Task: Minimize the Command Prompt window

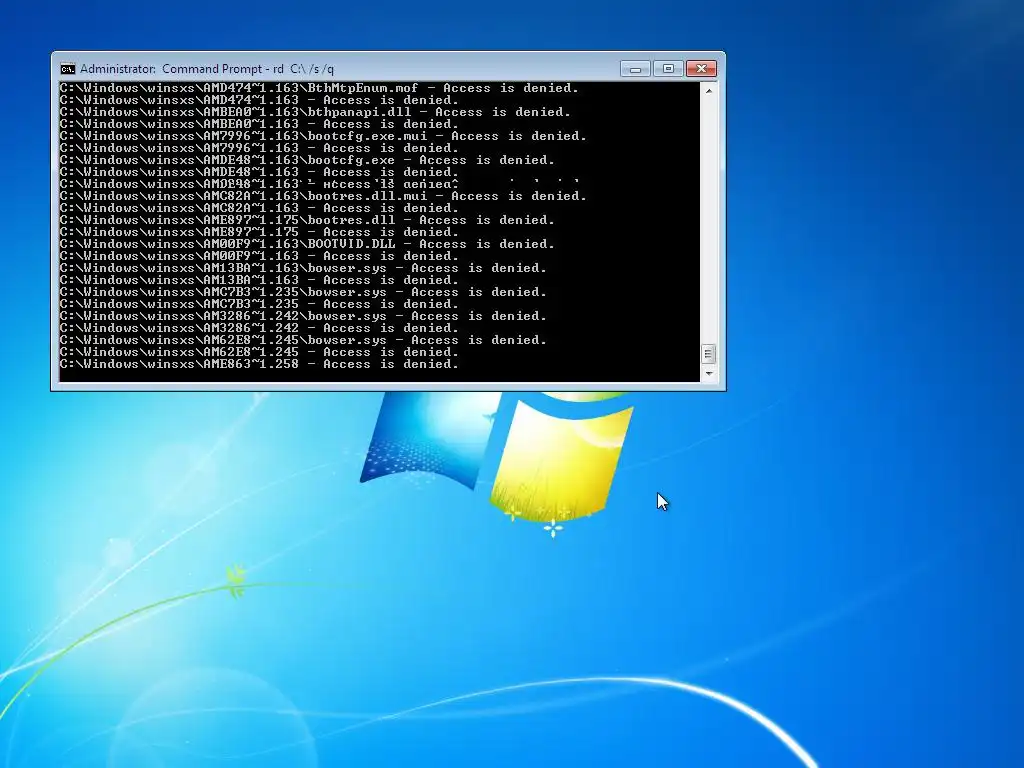Action: 635,69
